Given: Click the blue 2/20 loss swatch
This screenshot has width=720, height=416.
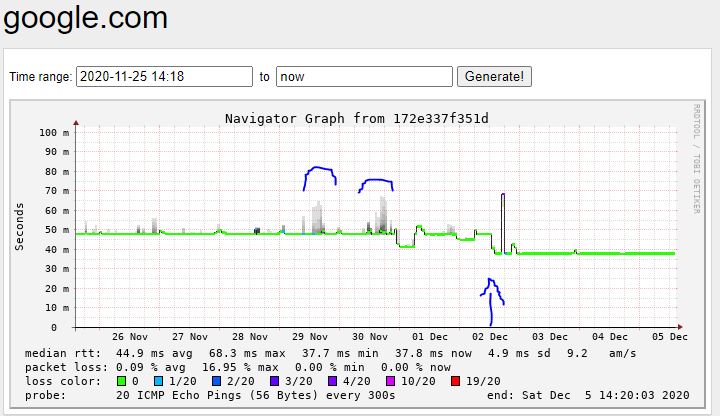Looking at the screenshot, I should click(217, 381).
